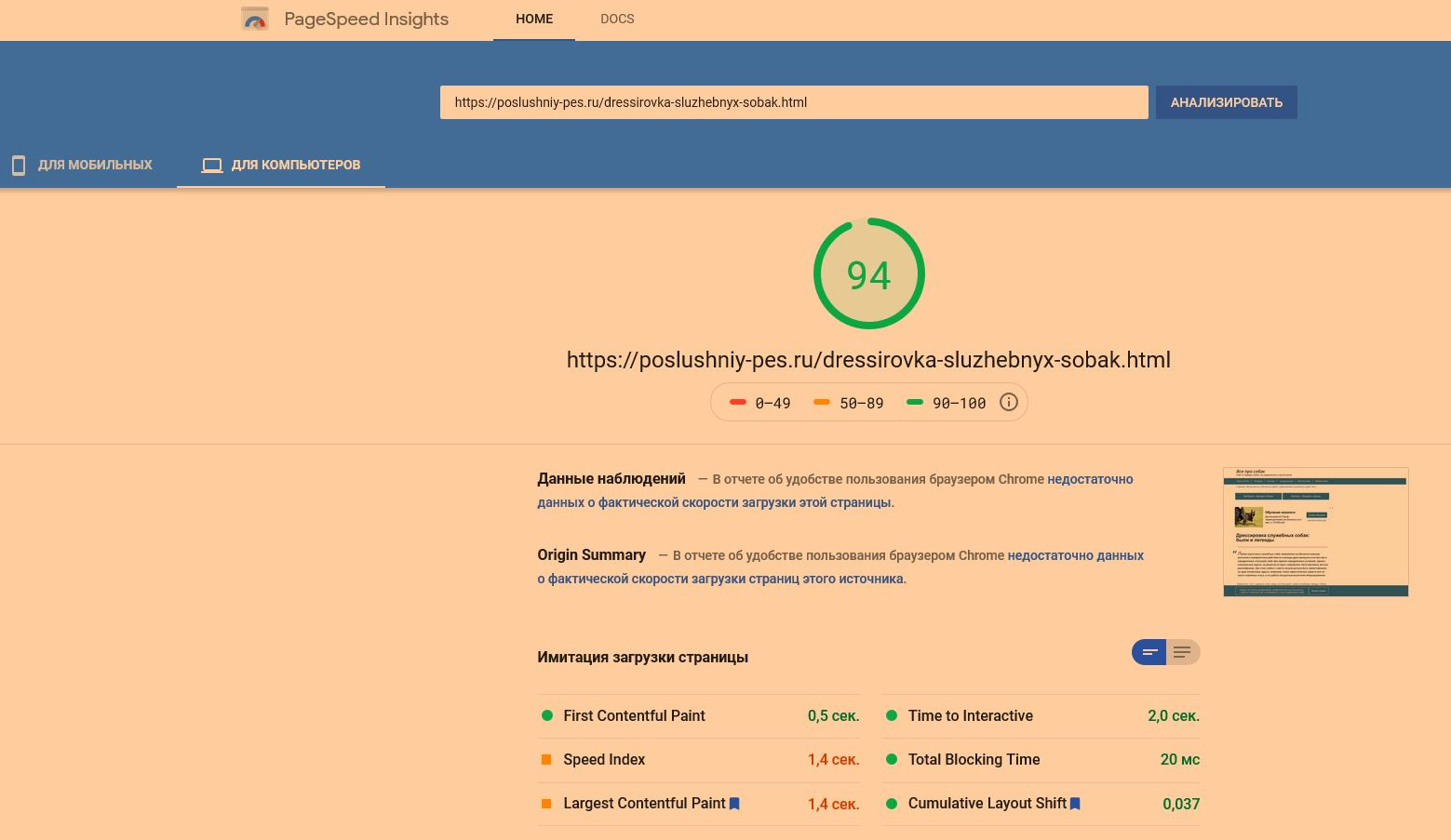Click the Total Blocking Time metric
Image resolution: width=1451 pixels, height=840 pixels.
tap(1041, 760)
